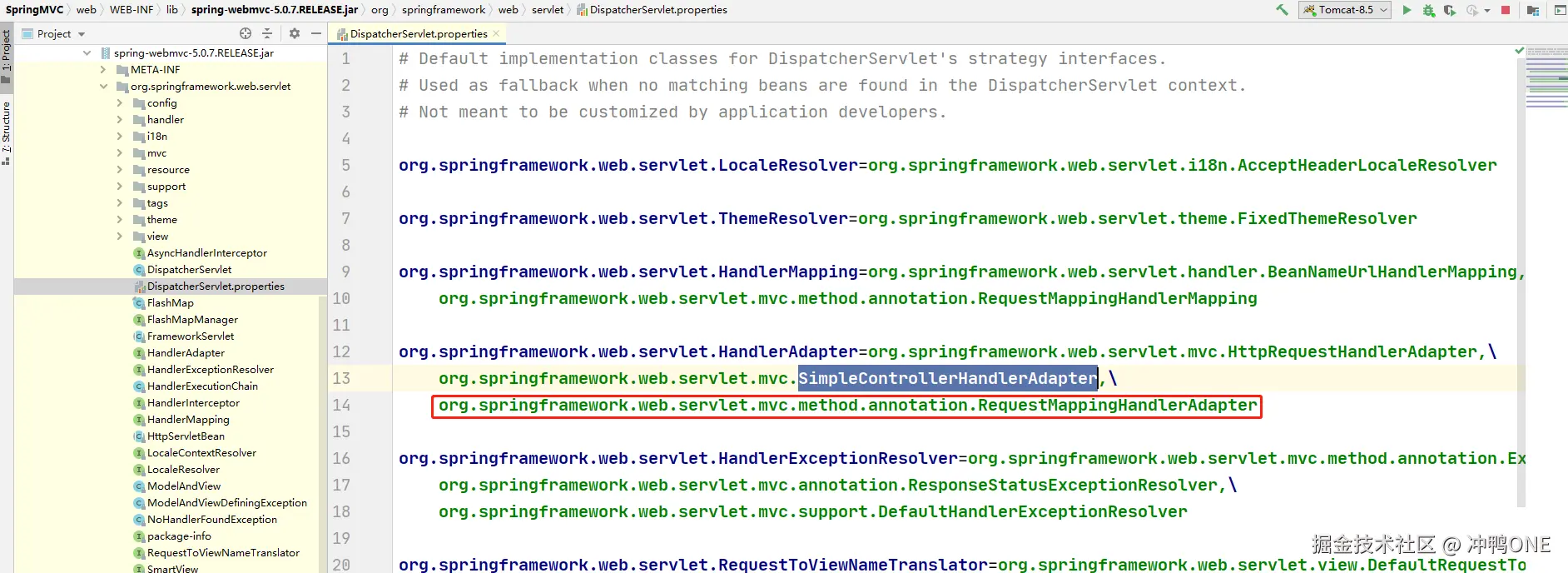Toggle the 1: Project side tool tab
Image resolution: width=1568 pixels, height=573 pixels.
(x=7, y=57)
